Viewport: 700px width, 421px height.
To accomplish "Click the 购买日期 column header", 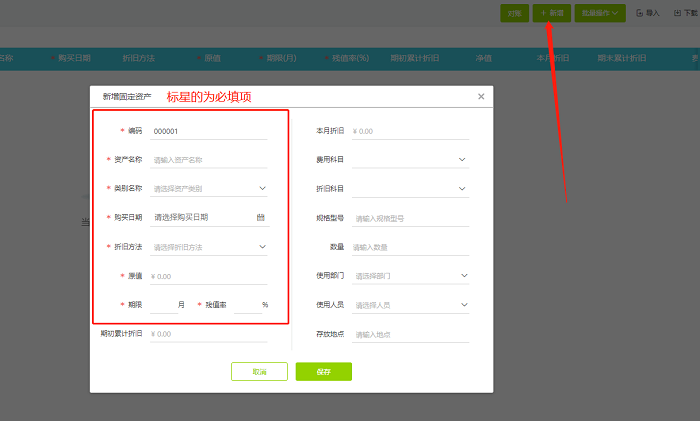I will click(x=74, y=58).
